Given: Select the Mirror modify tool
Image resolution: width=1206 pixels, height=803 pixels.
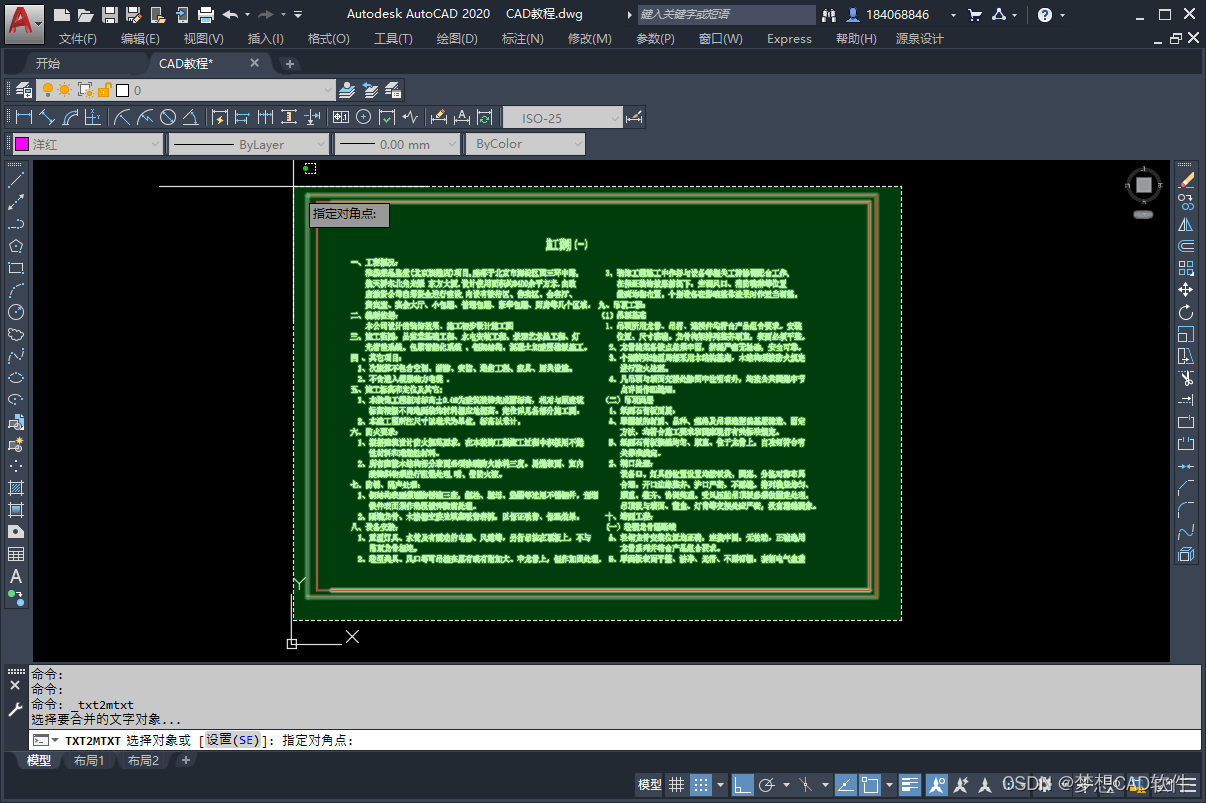Looking at the screenshot, I should [1186, 224].
